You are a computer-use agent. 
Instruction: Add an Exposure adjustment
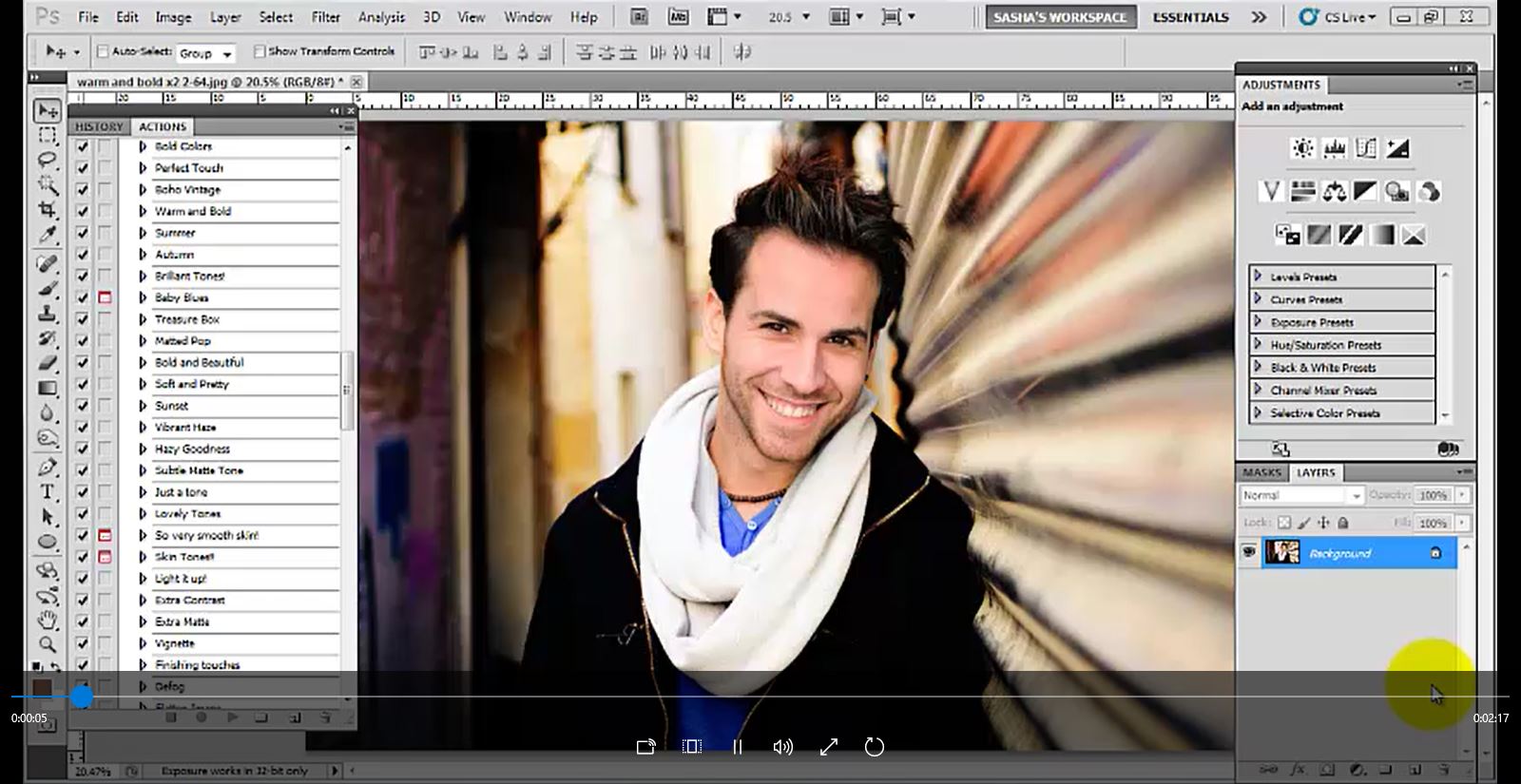coord(1397,148)
